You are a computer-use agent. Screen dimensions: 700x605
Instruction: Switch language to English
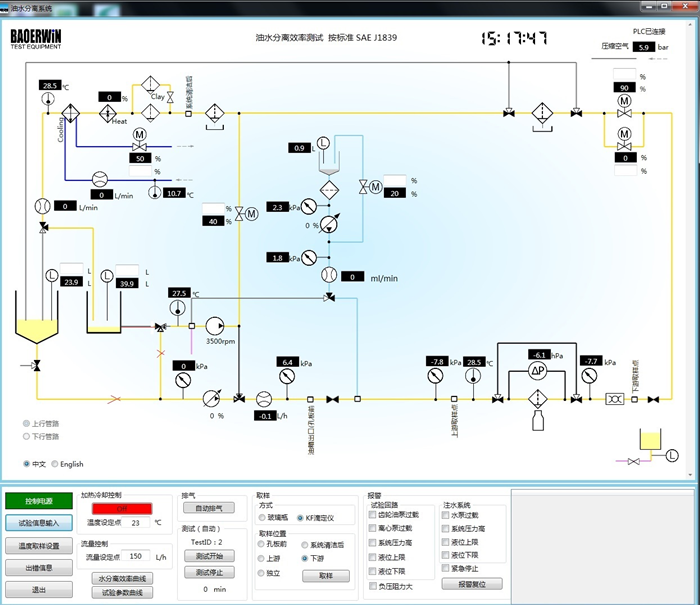click(54, 464)
